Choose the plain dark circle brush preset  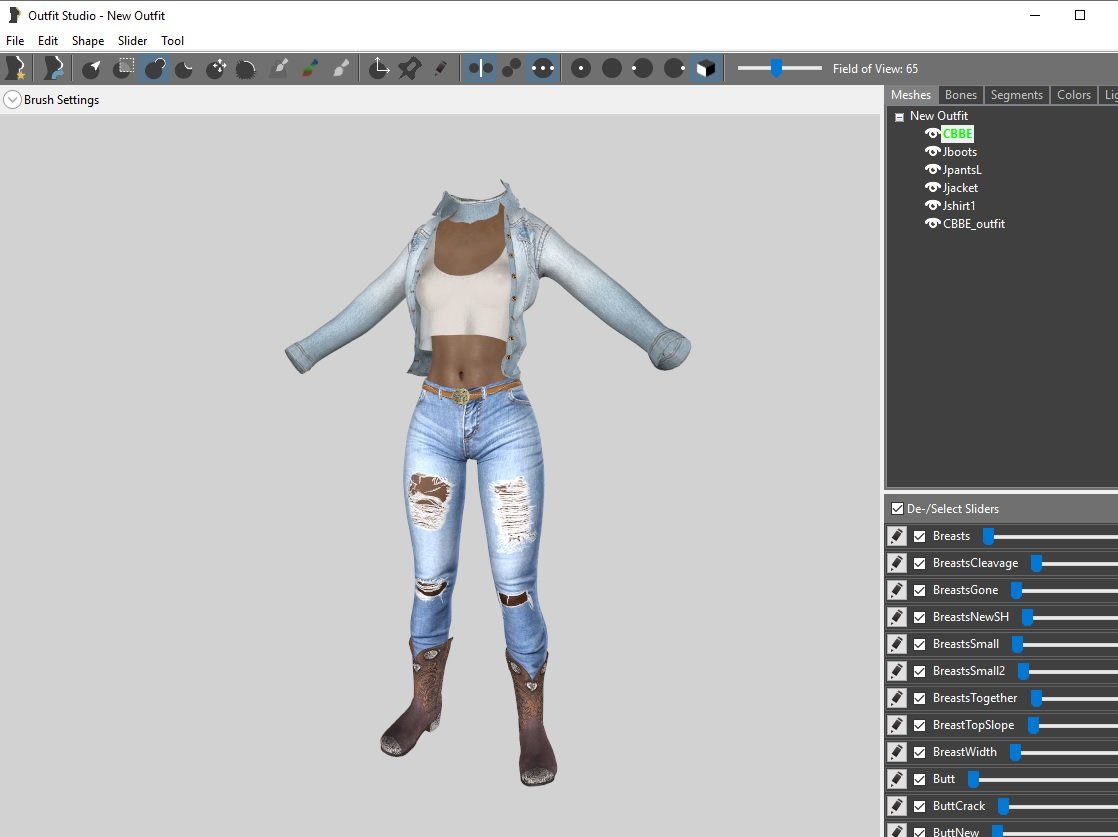tap(612, 68)
